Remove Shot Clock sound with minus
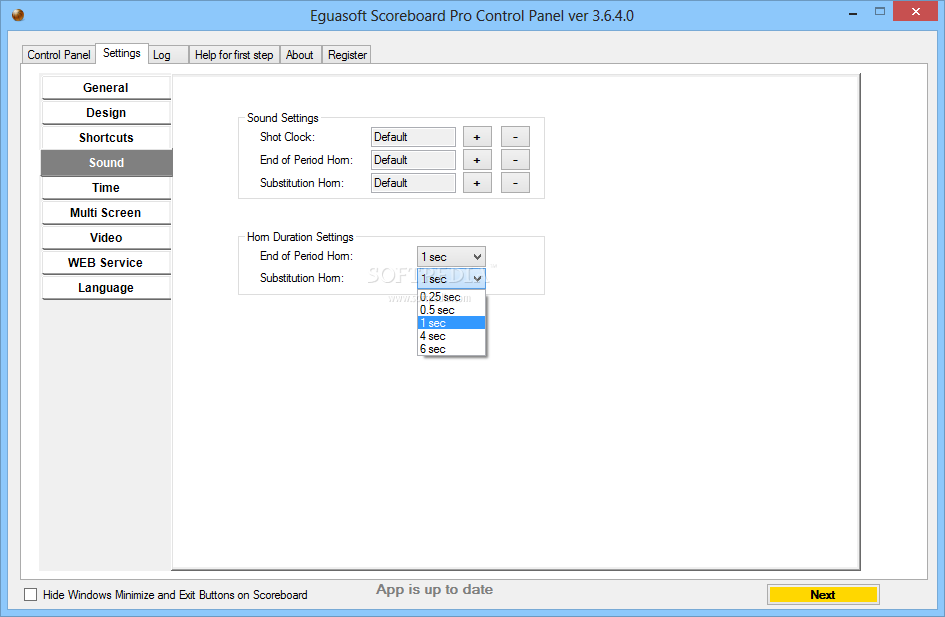 click(x=515, y=137)
